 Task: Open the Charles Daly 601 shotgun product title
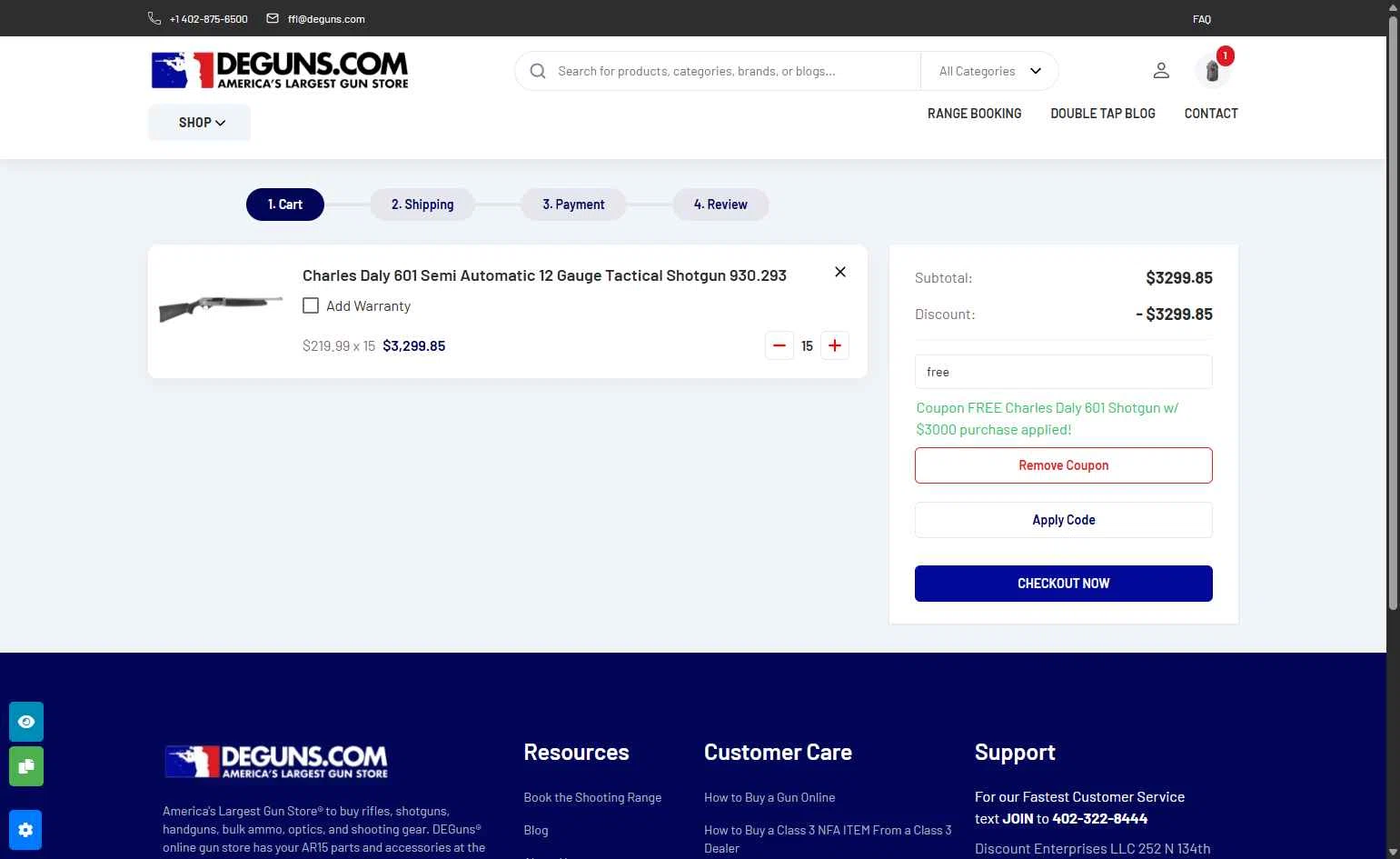click(544, 275)
